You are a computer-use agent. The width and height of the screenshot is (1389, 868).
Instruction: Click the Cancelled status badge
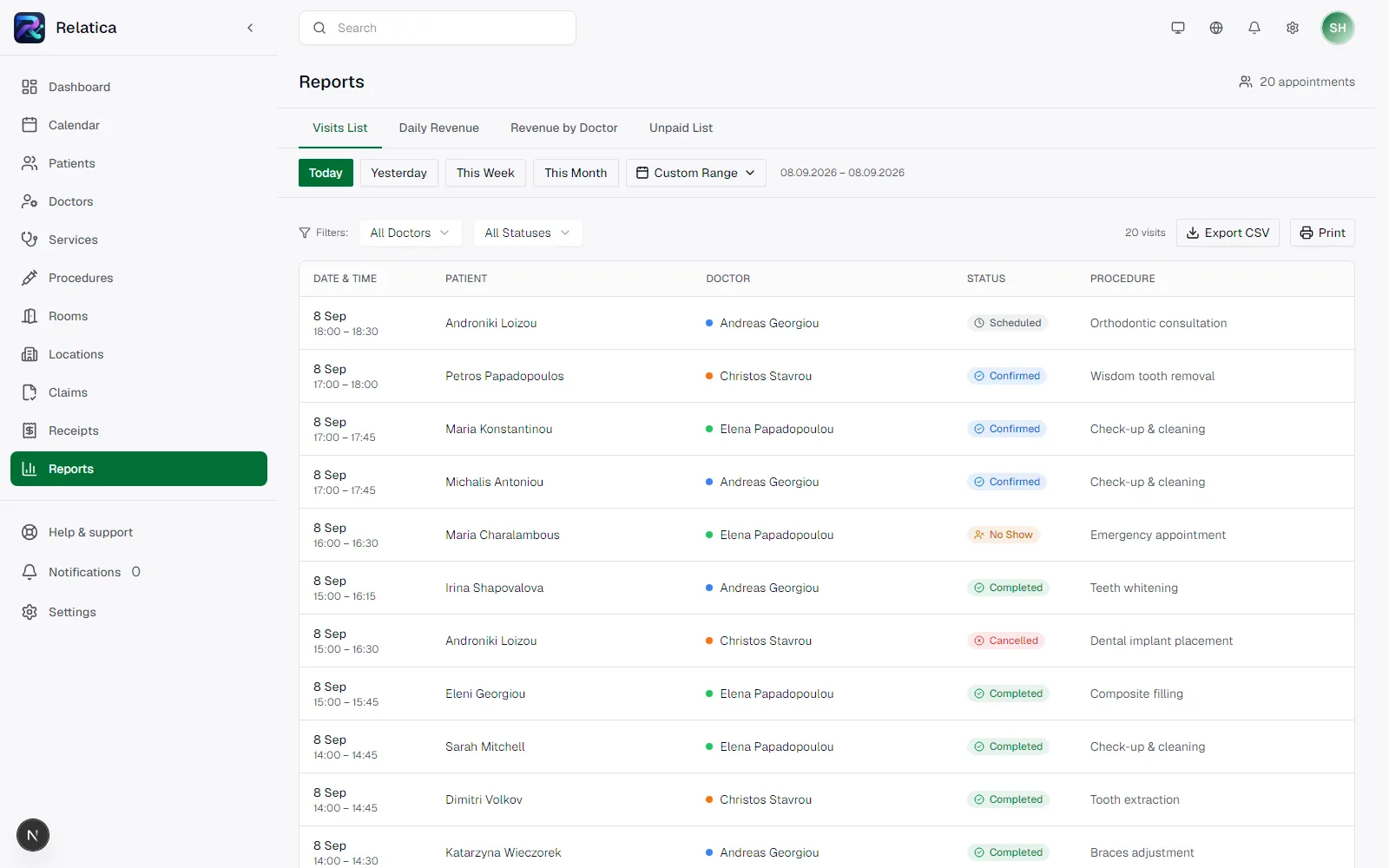click(1005, 641)
